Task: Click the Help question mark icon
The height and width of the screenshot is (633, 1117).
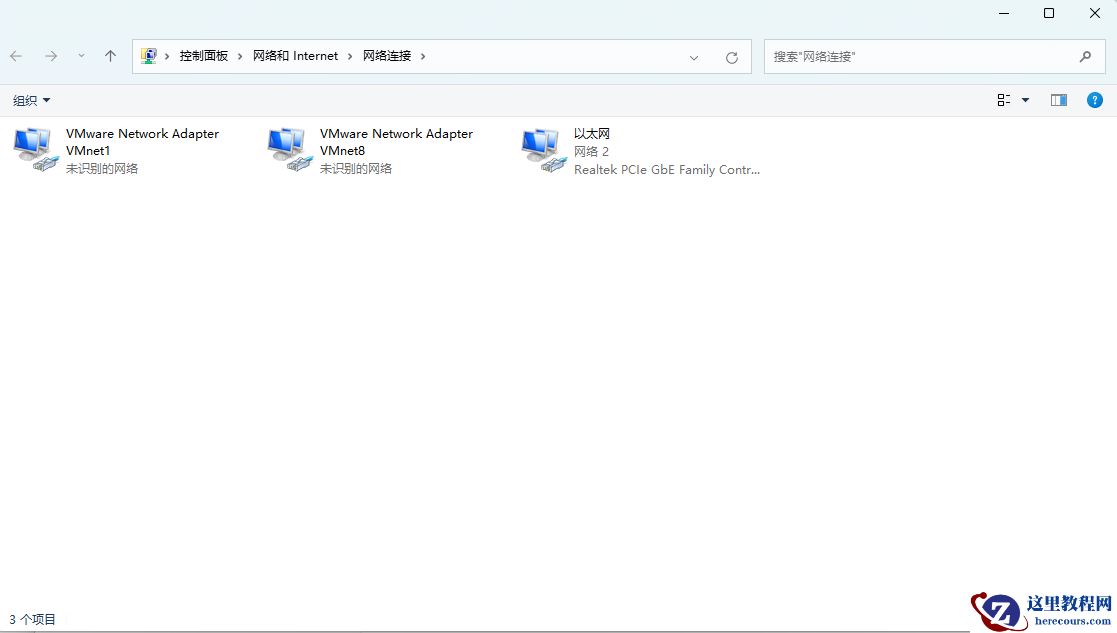Action: click(1094, 100)
